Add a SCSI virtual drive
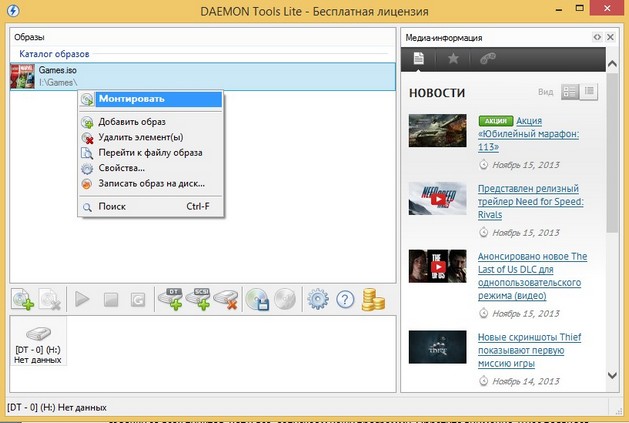 coord(198,299)
